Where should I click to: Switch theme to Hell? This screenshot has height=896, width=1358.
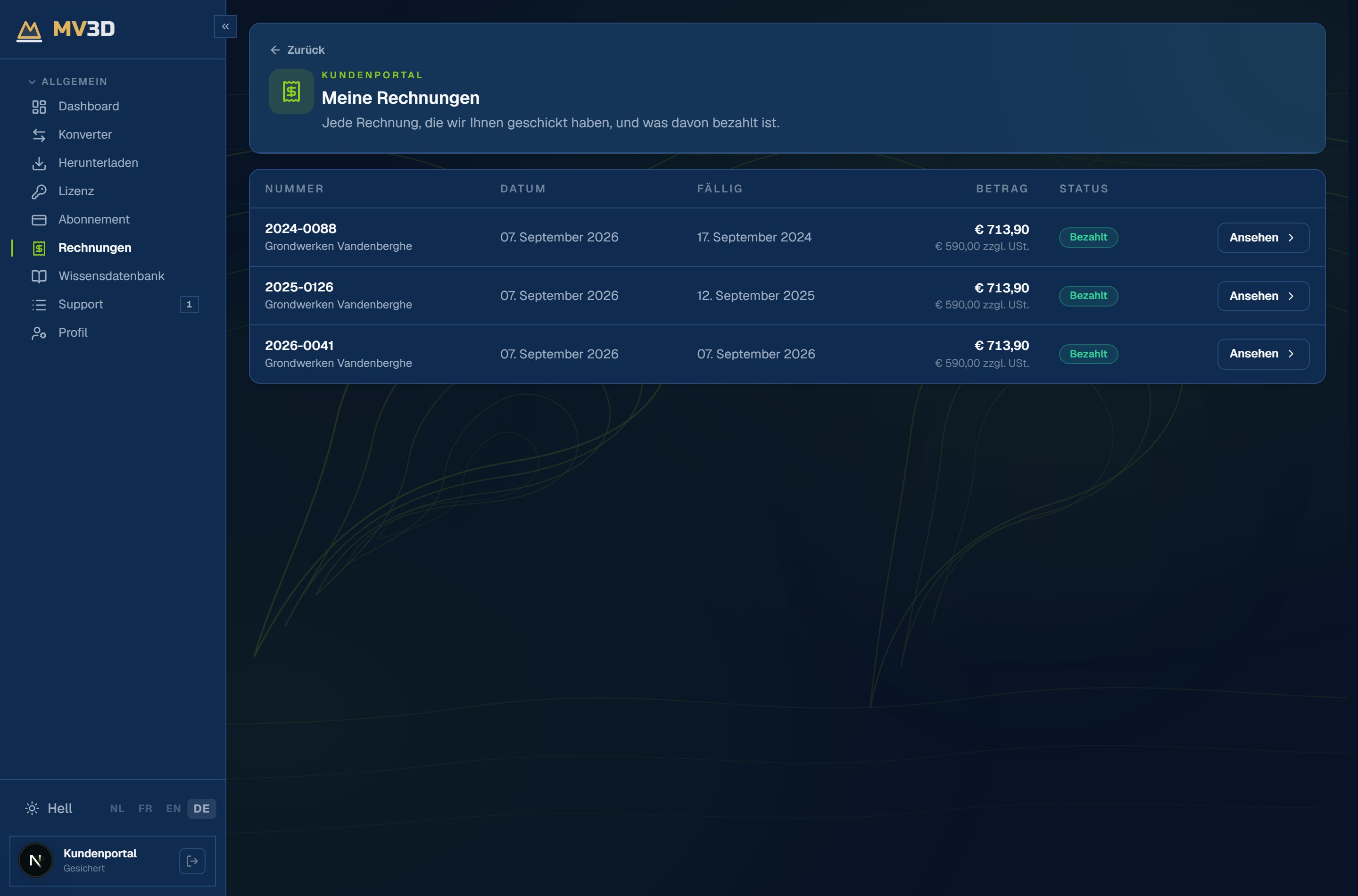tap(49, 808)
